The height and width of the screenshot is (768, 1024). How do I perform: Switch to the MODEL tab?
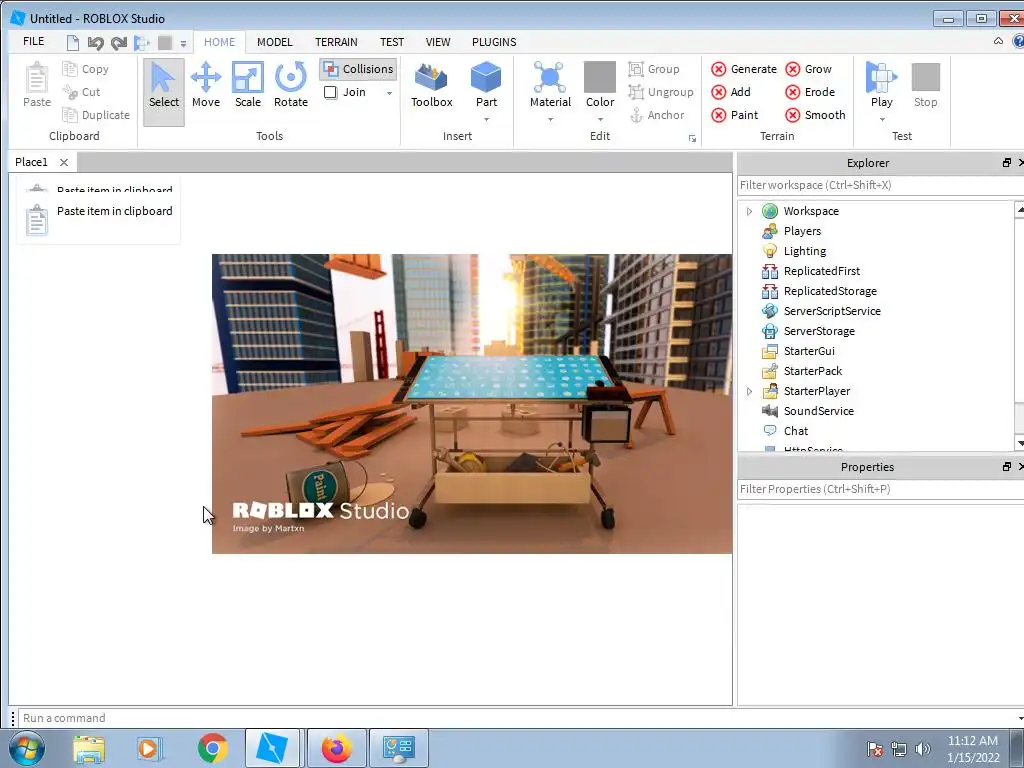[x=274, y=42]
